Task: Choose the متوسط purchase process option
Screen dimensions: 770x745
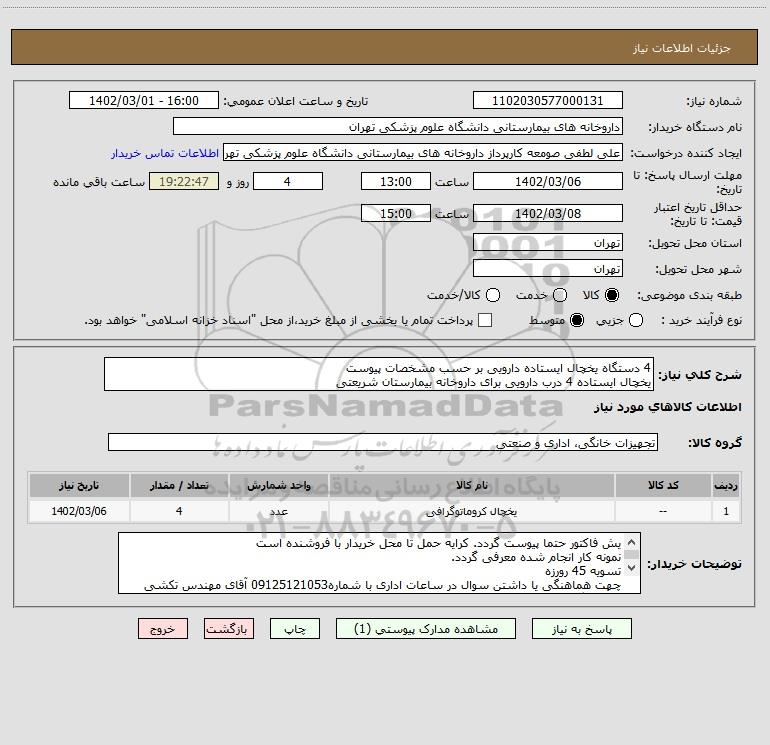Action: pyautogui.click(x=577, y=320)
